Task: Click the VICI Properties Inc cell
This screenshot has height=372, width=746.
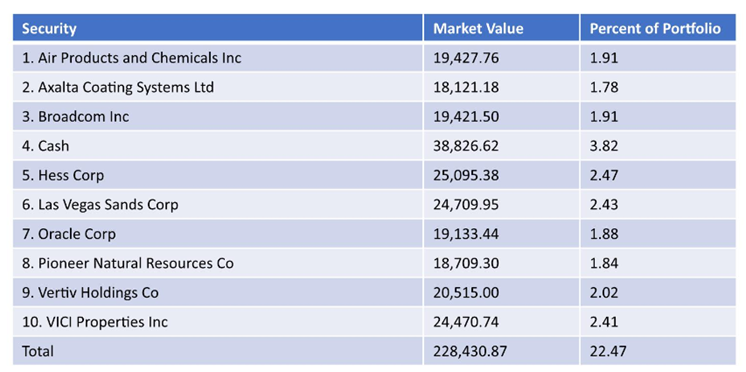Action: (x=218, y=322)
